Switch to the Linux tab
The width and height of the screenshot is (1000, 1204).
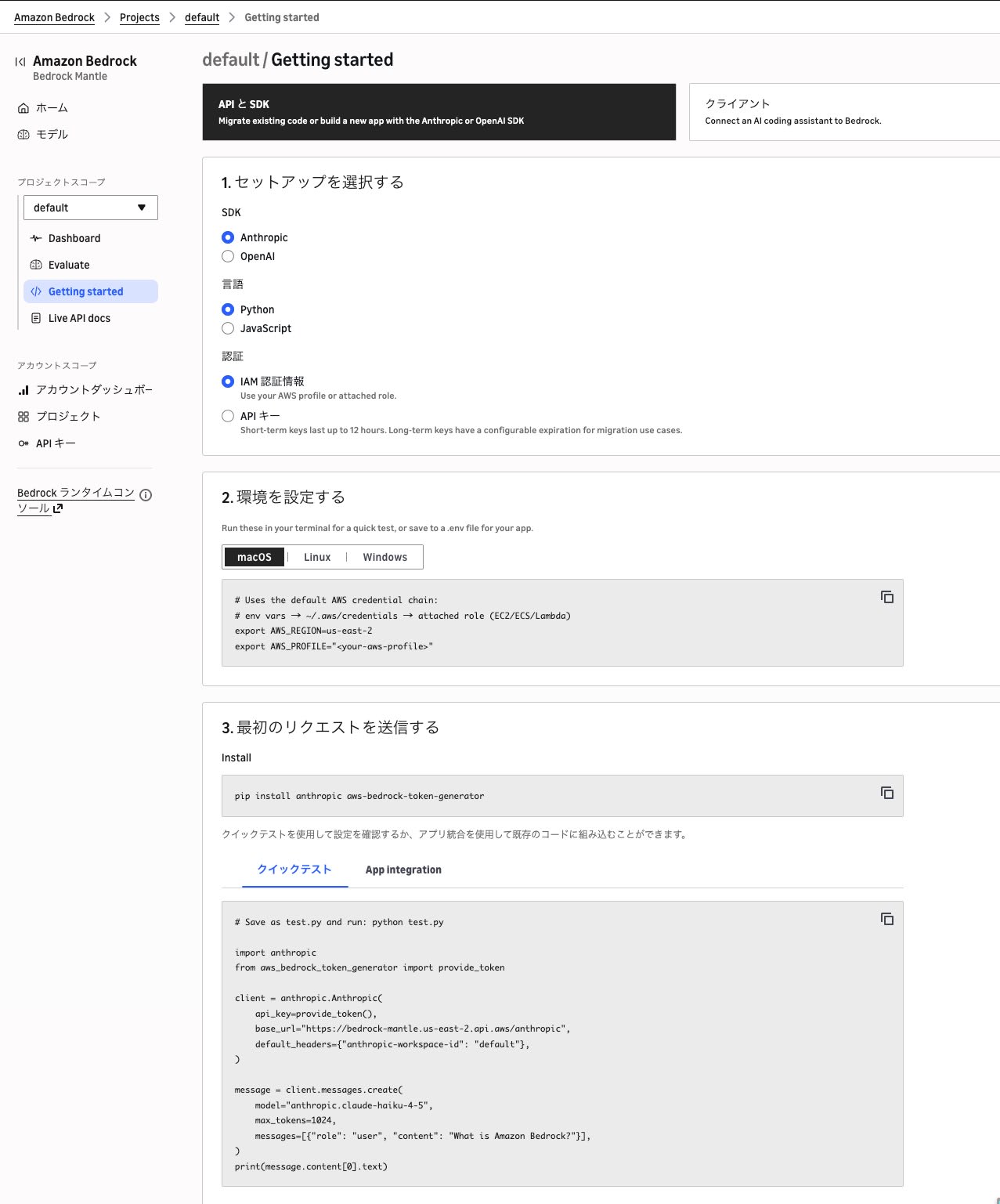(x=317, y=557)
